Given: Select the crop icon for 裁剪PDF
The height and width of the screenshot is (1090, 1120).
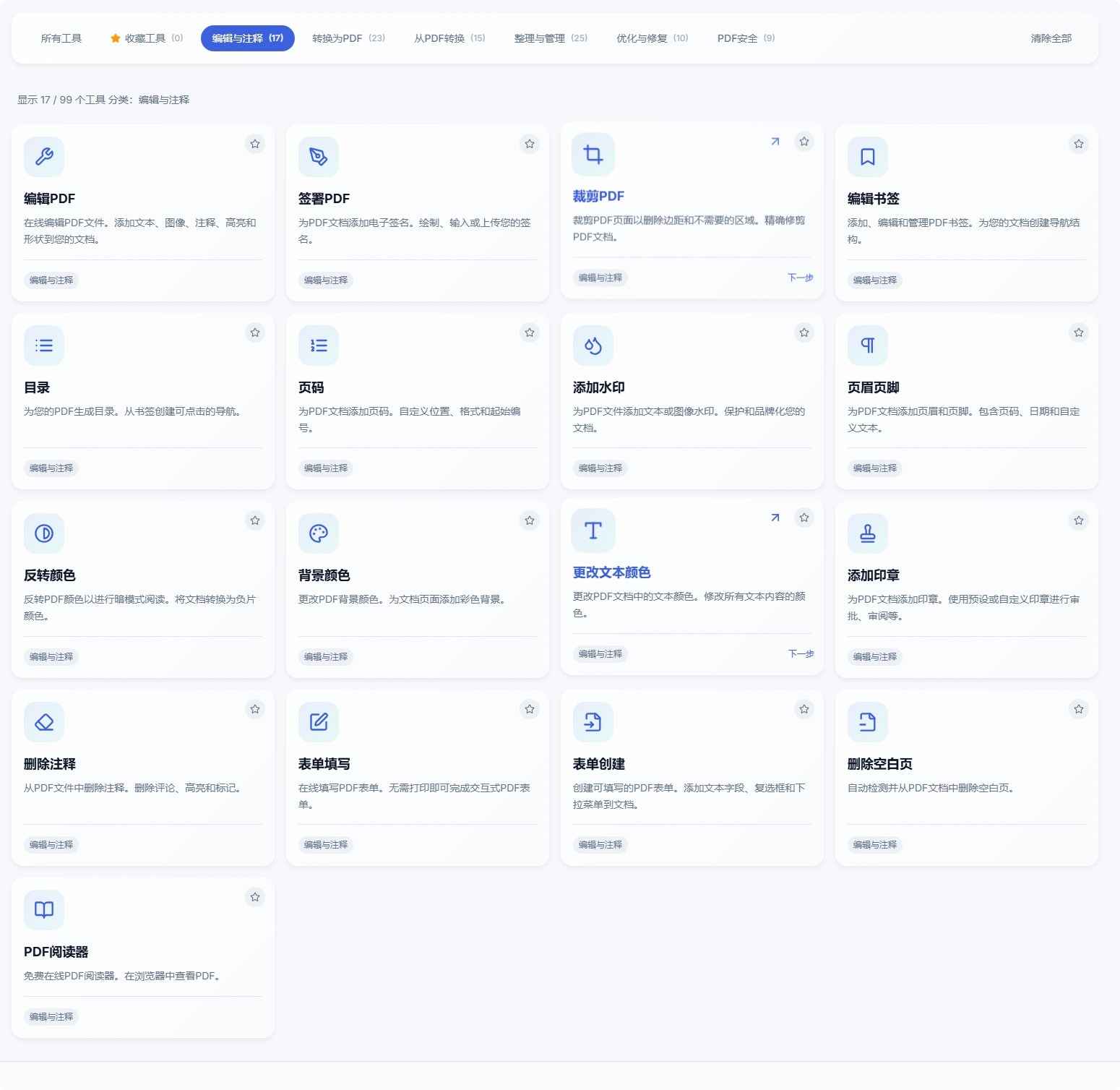Looking at the screenshot, I should pyautogui.click(x=593, y=154).
